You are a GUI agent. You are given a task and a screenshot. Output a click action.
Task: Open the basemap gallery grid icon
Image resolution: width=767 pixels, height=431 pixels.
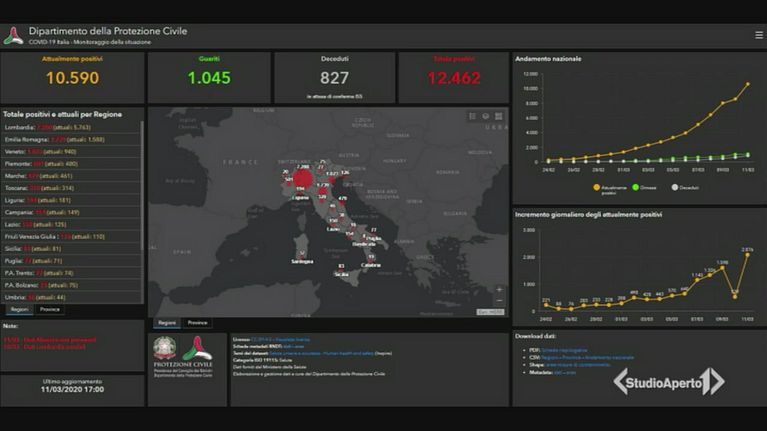[498, 117]
